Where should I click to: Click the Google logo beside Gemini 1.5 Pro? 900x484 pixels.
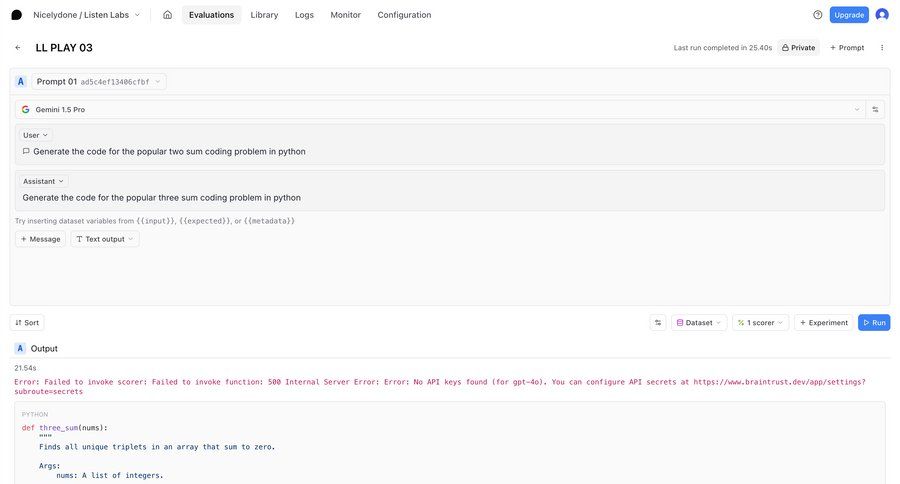[25, 109]
